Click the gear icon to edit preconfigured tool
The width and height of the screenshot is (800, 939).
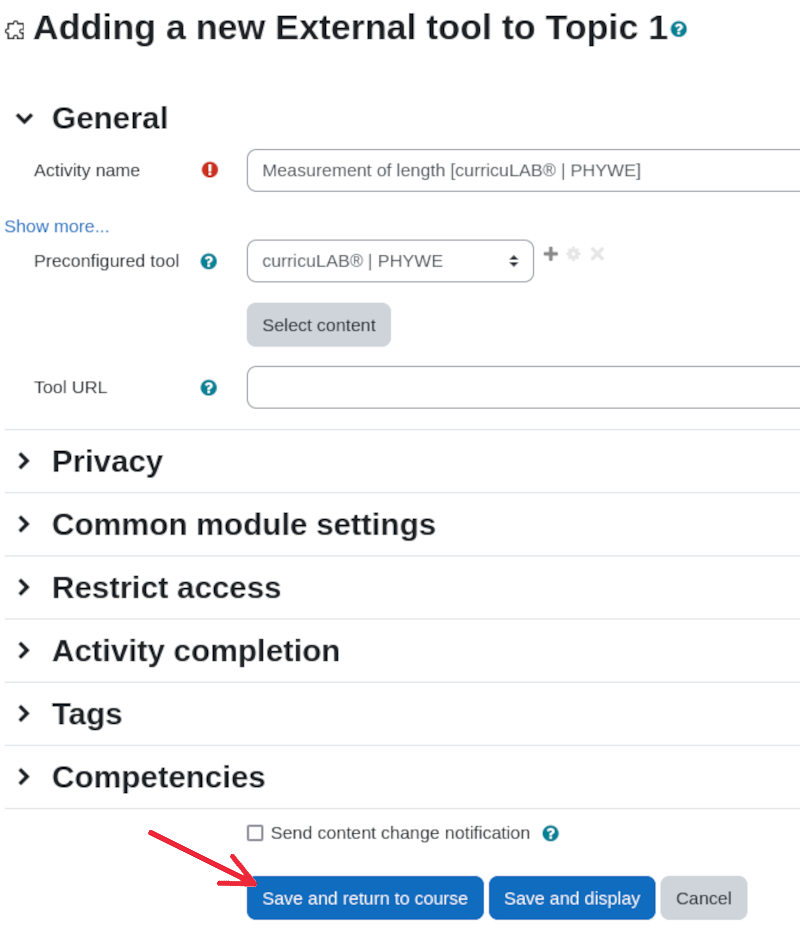[574, 254]
